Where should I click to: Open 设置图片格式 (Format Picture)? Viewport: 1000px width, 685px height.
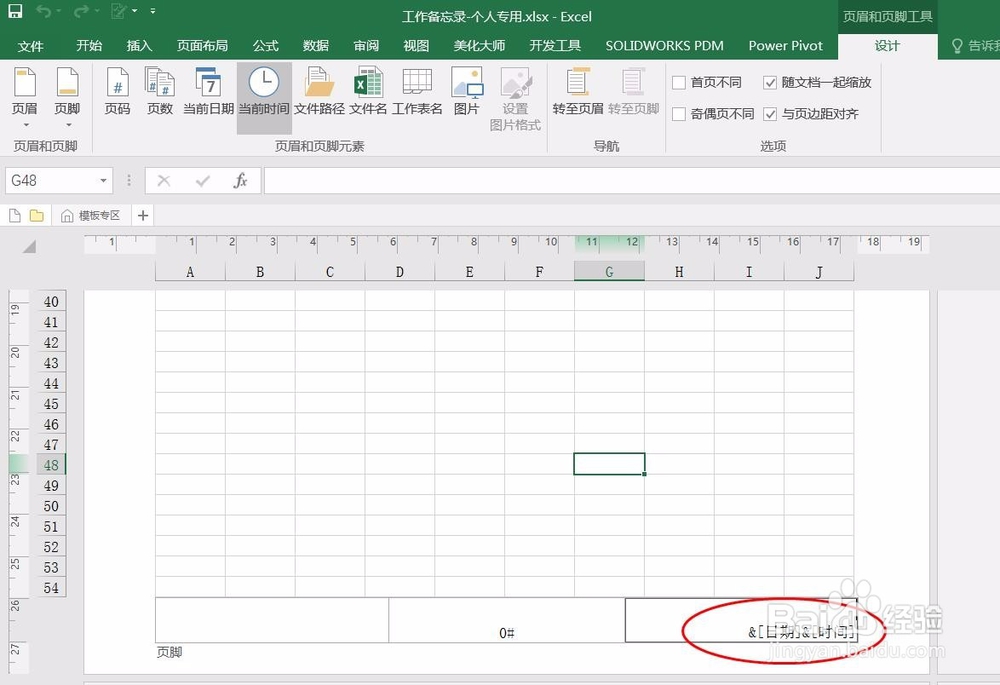click(516, 95)
